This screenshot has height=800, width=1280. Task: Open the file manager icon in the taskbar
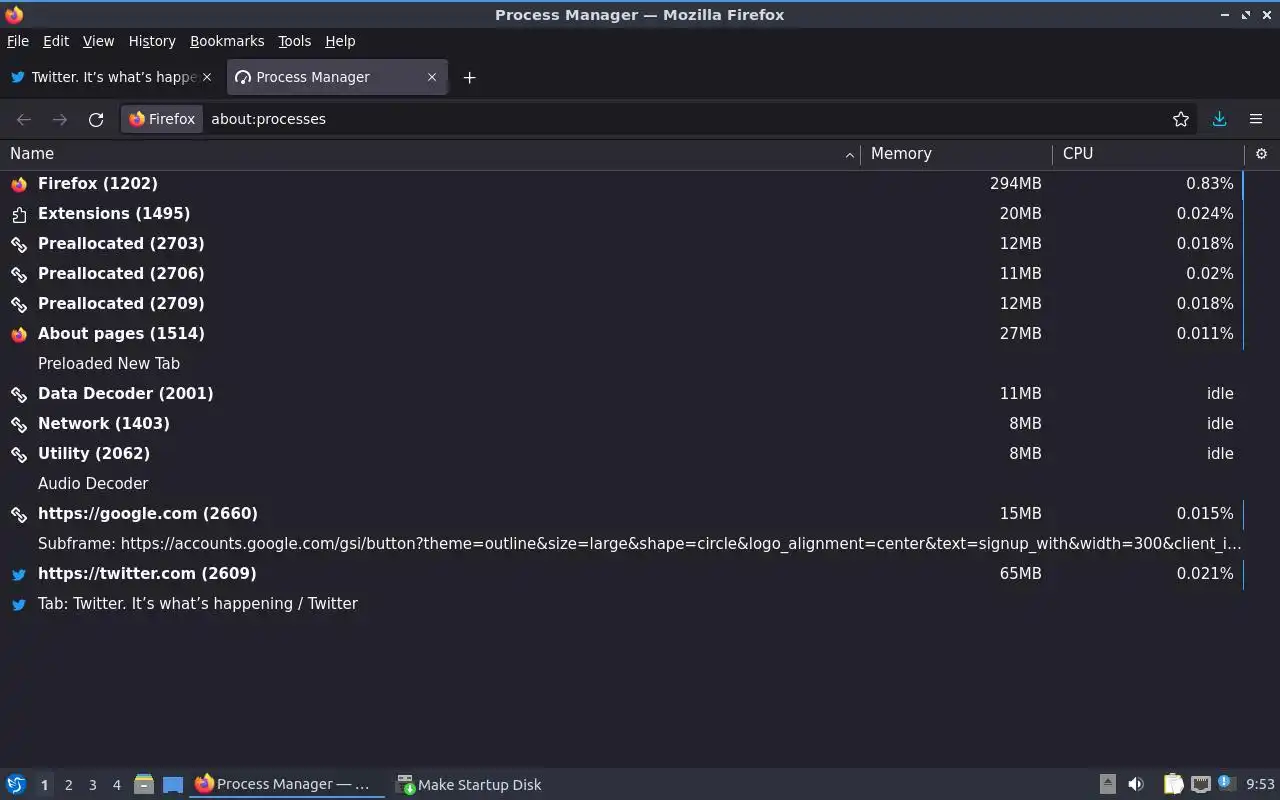click(x=144, y=784)
